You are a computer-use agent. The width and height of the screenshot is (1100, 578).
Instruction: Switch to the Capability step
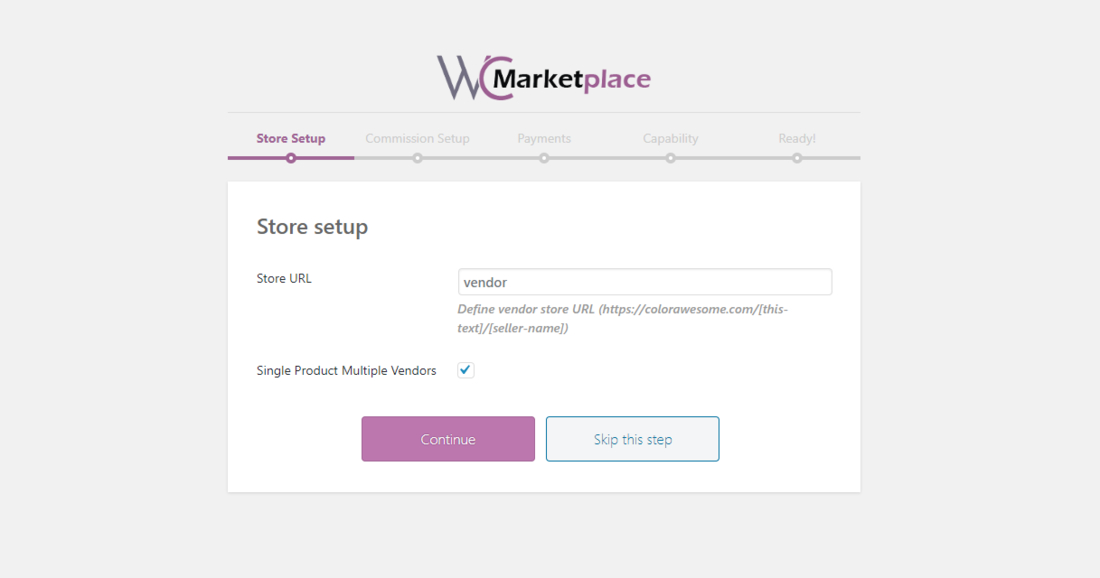pyautogui.click(x=671, y=138)
